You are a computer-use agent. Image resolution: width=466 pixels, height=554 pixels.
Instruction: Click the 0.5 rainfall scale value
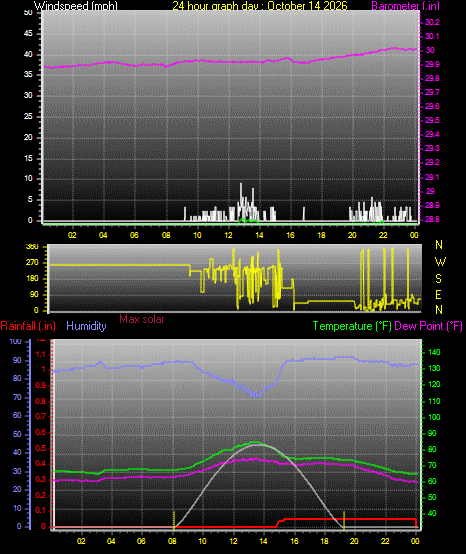tap(41, 448)
